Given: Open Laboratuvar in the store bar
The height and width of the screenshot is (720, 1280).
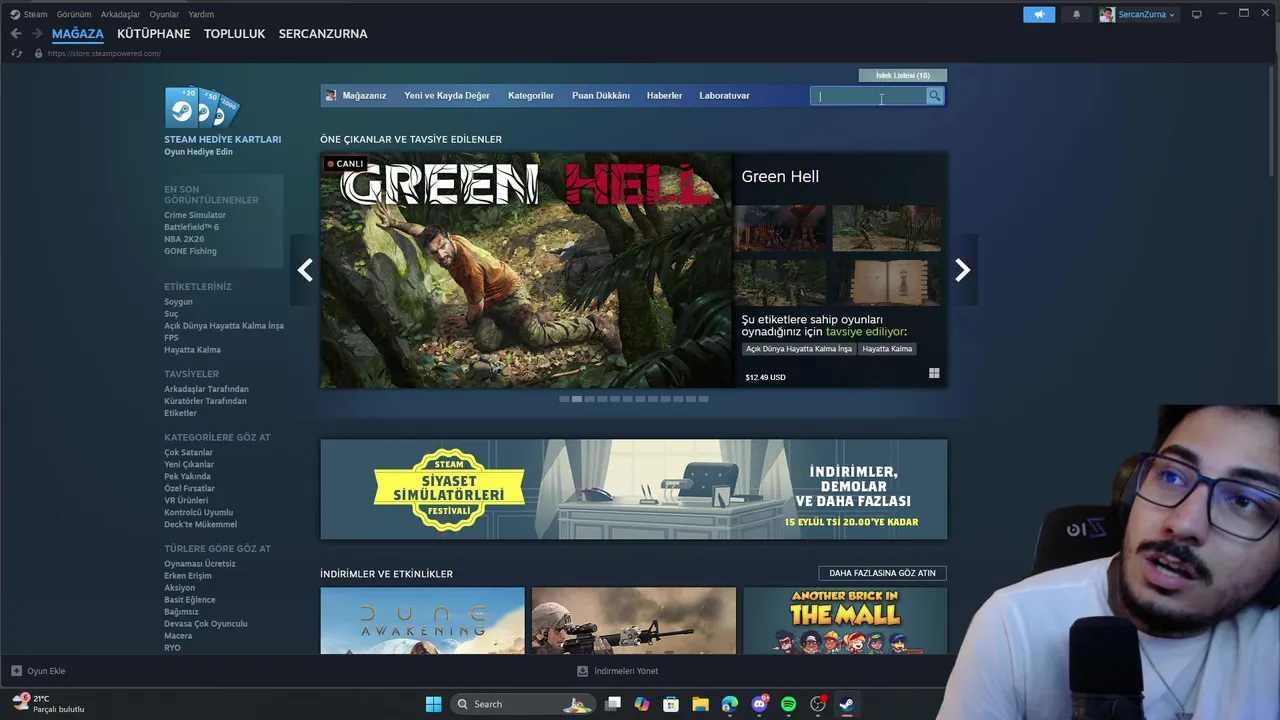Looking at the screenshot, I should coord(724,96).
